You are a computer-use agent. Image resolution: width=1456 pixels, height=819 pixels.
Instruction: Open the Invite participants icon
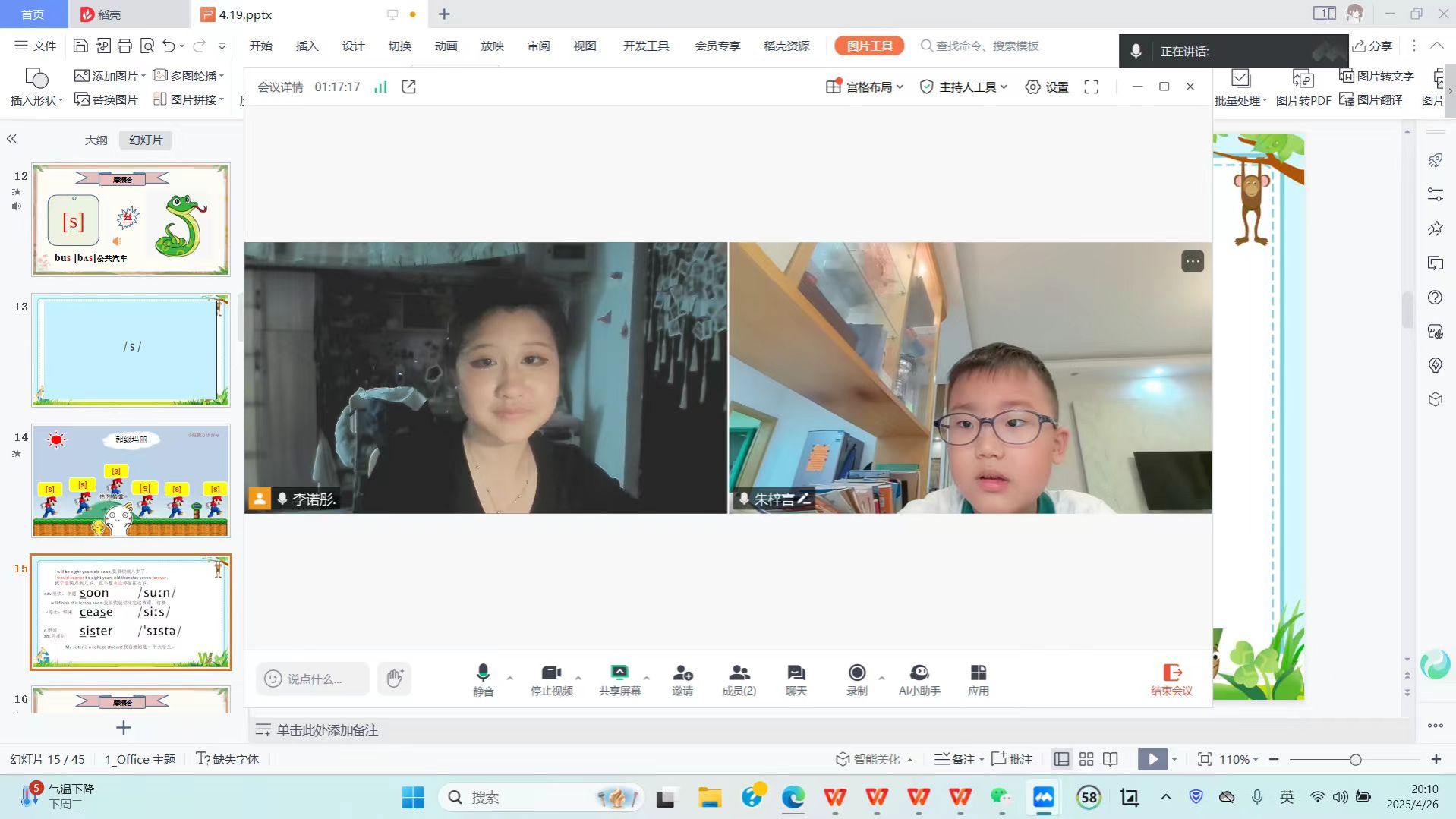coord(682,679)
